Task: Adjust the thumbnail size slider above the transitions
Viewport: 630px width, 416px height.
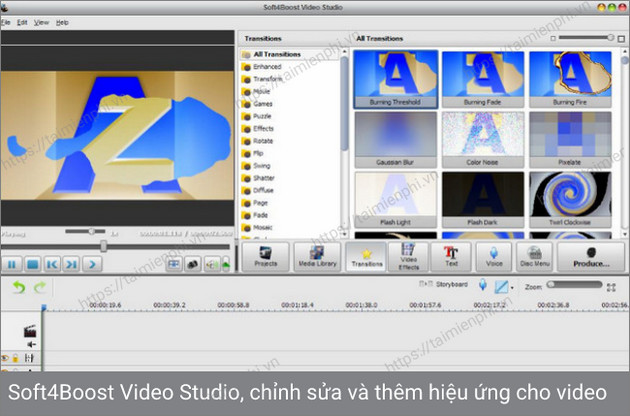Action: click(587, 38)
